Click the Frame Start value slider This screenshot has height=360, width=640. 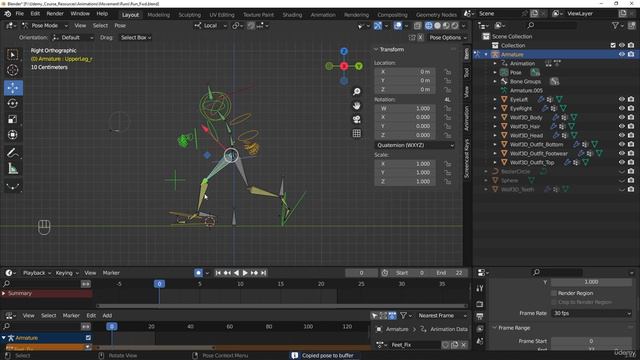[591, 341]
